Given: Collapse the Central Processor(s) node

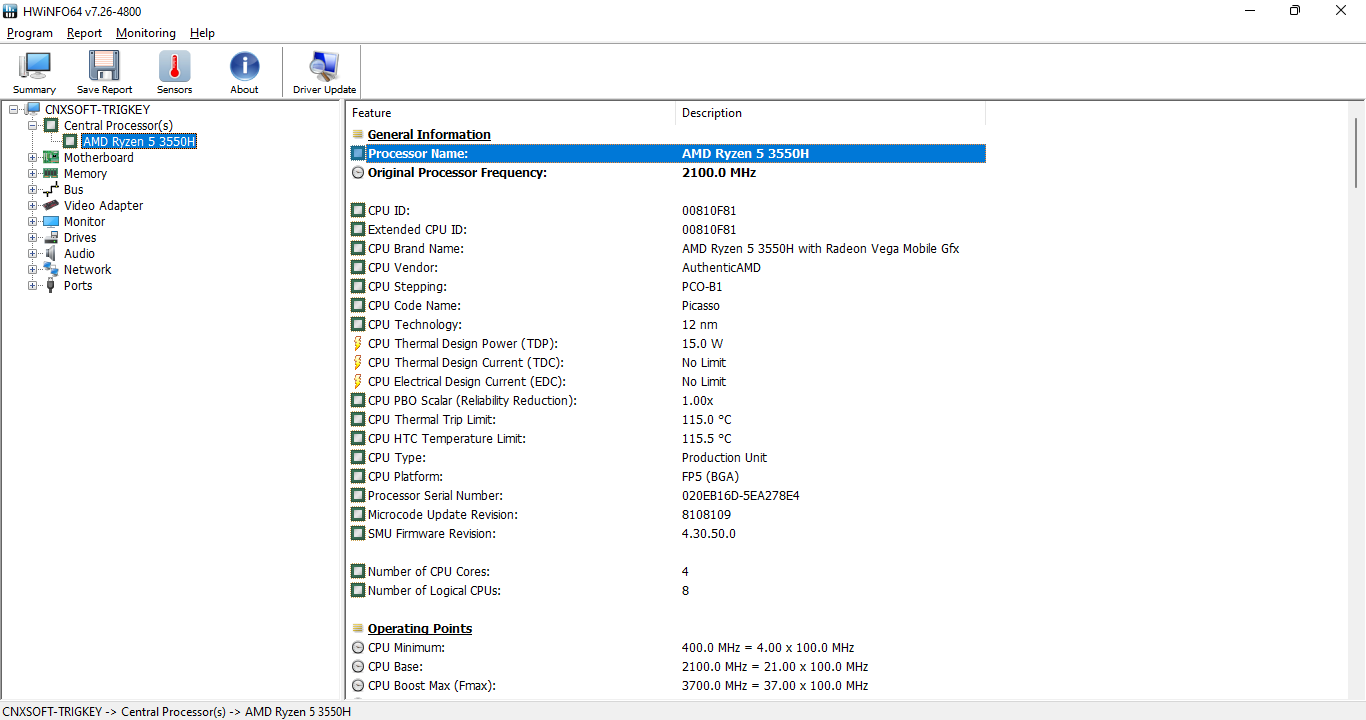Looking at the screenshot, I should pyautogui.click(x=33, y=125).
